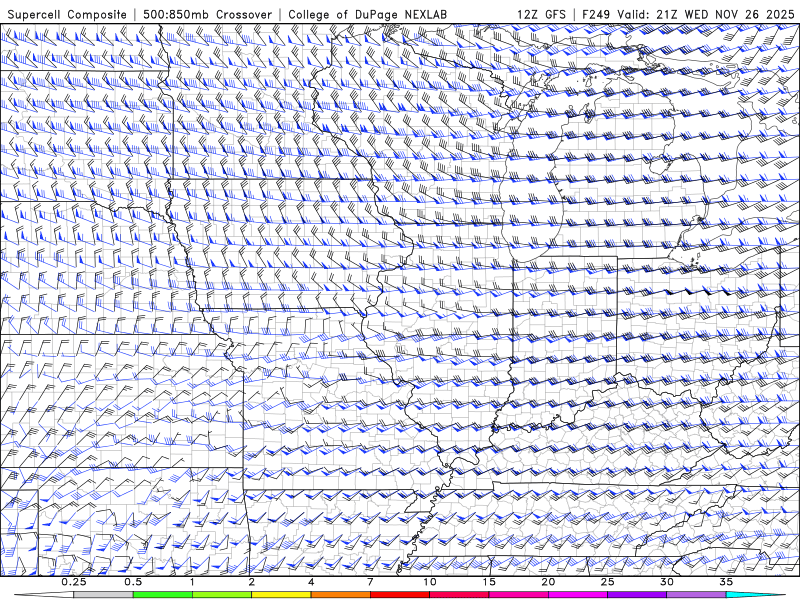Click the 20 color scale label
The image size is (800, 600).
(x=548, y=582)
